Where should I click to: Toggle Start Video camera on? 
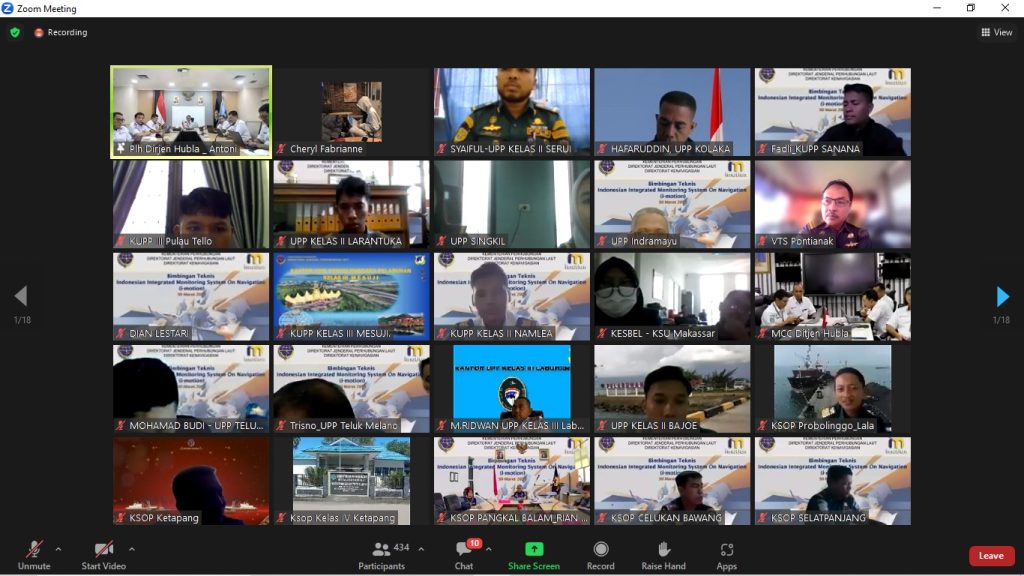103,555
